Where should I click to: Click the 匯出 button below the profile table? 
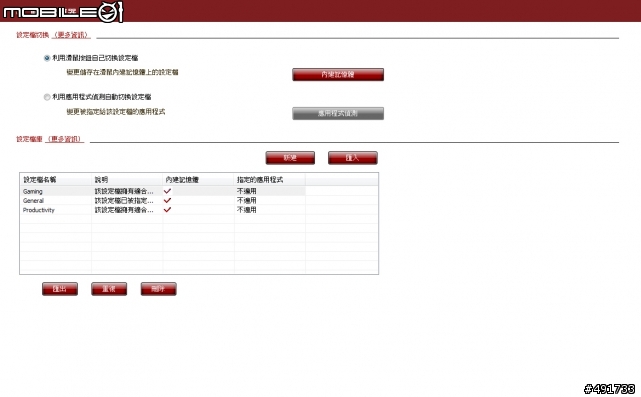(x=60, y=289)
